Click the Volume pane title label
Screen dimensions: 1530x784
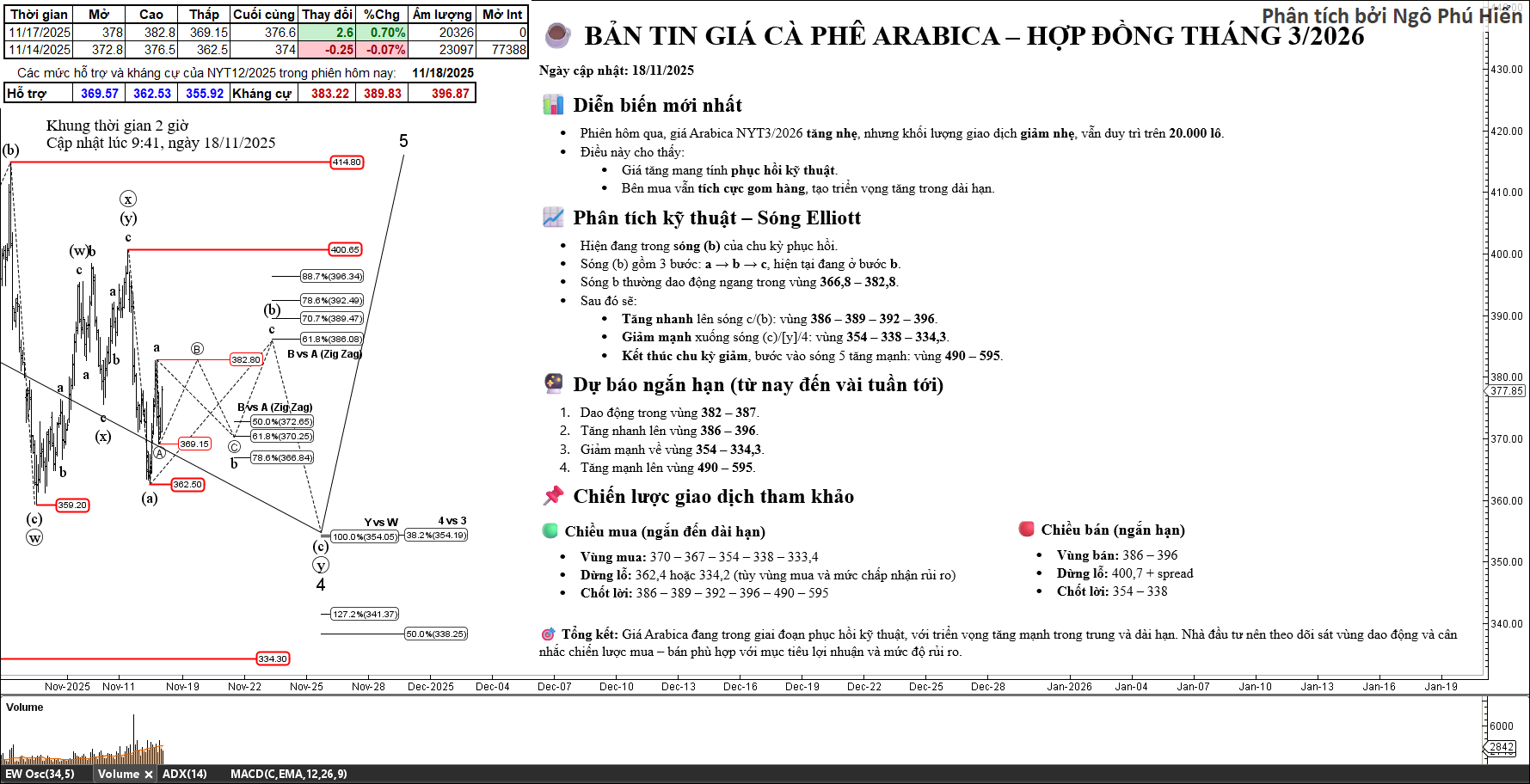[x=25, y=707]
